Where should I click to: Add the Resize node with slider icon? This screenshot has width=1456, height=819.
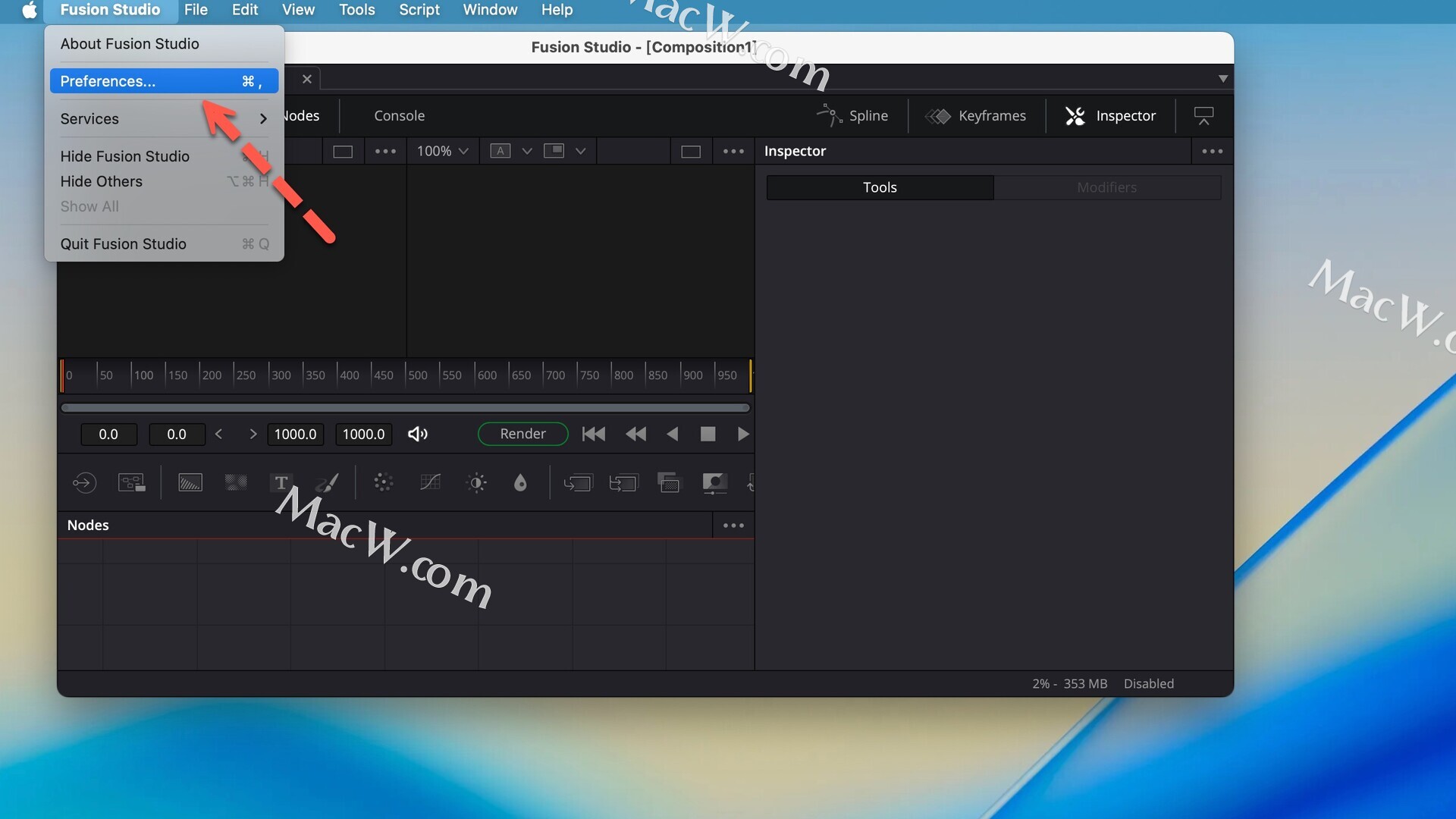[714, 482]
